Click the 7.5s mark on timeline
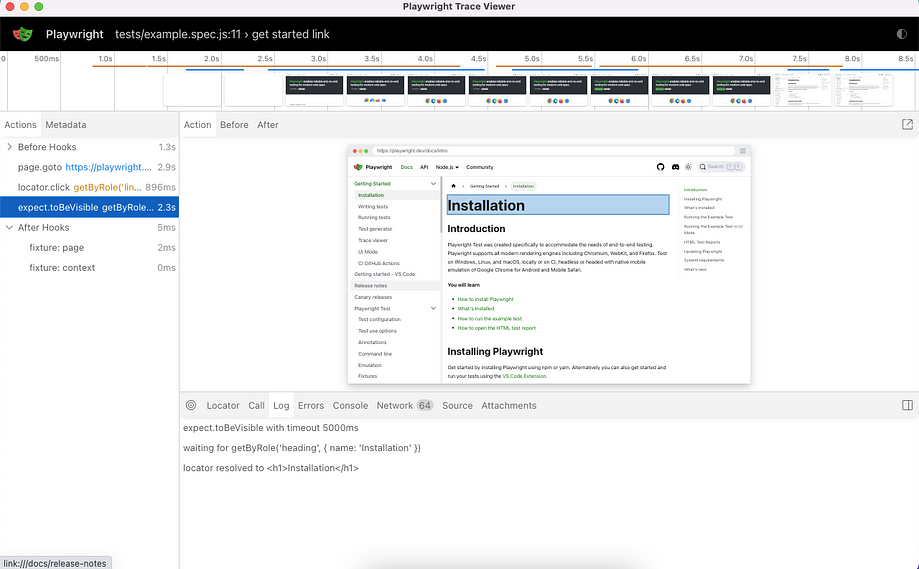919x569 pixels. tap(799, 59)
